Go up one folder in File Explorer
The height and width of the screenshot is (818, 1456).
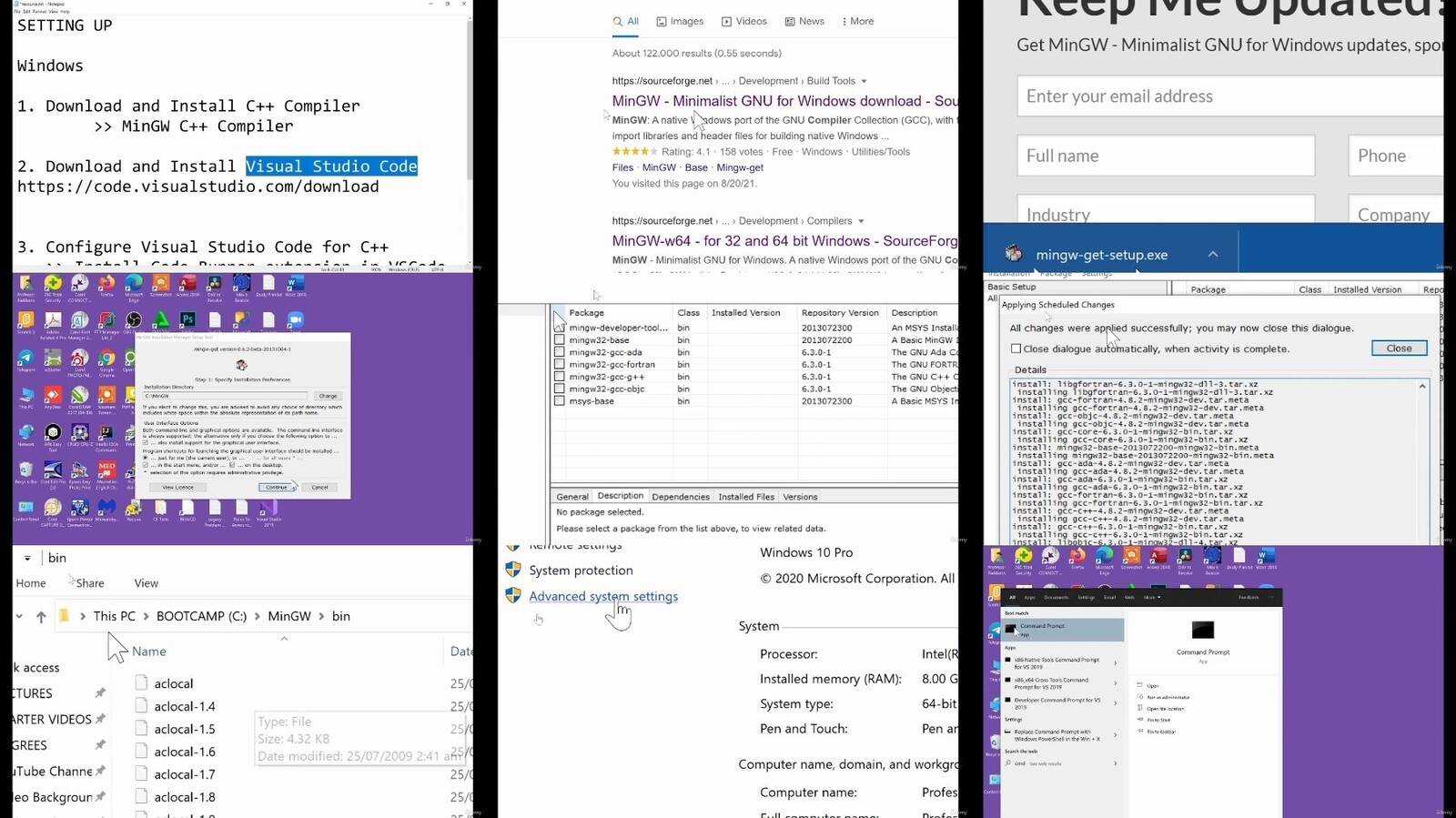[x=41, y=616]
